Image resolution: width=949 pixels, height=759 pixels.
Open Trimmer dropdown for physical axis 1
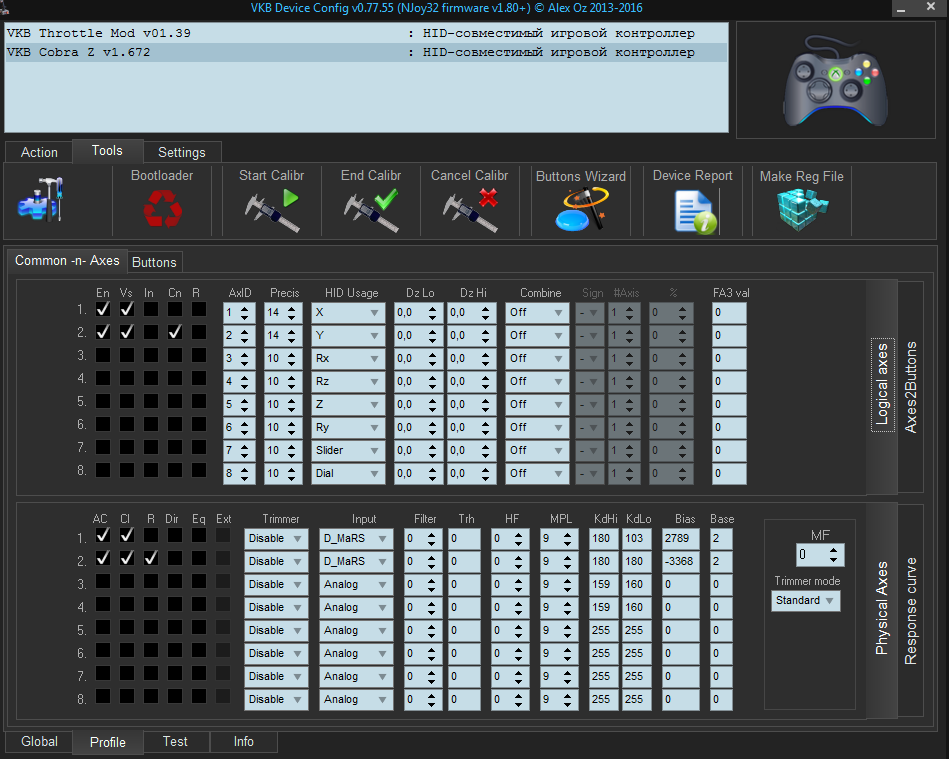pos(276,539)
